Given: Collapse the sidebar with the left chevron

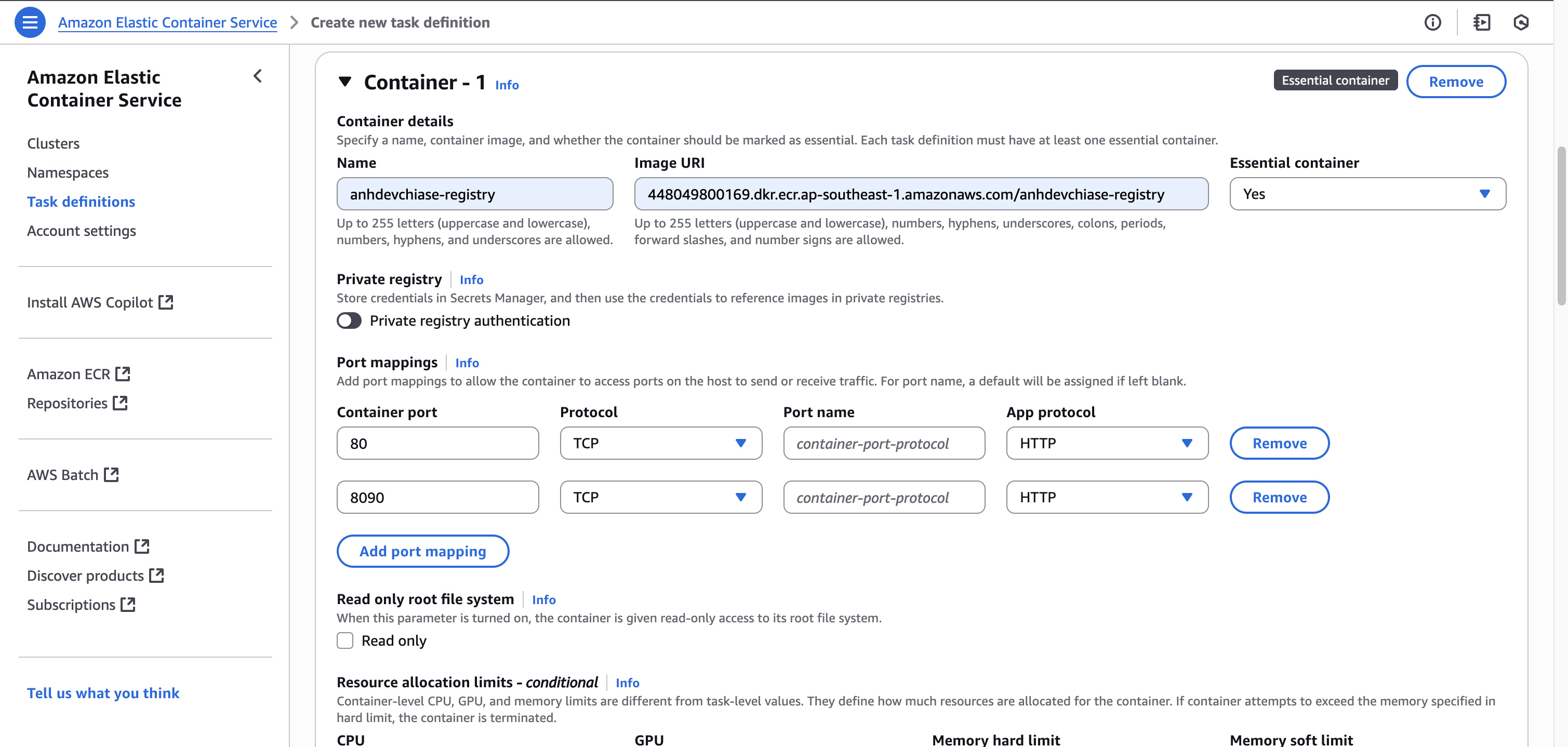Looking at the screenshot, I should pyautogui.click(x=258, y=76).
